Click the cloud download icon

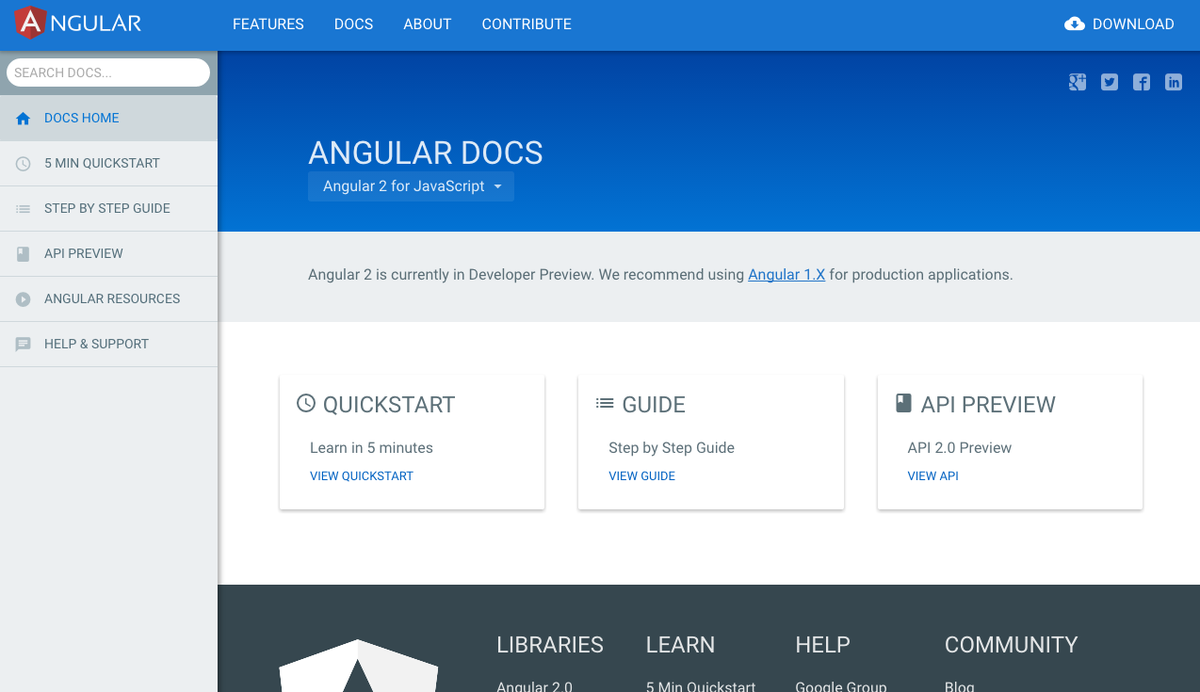[x=1075, y=24]
